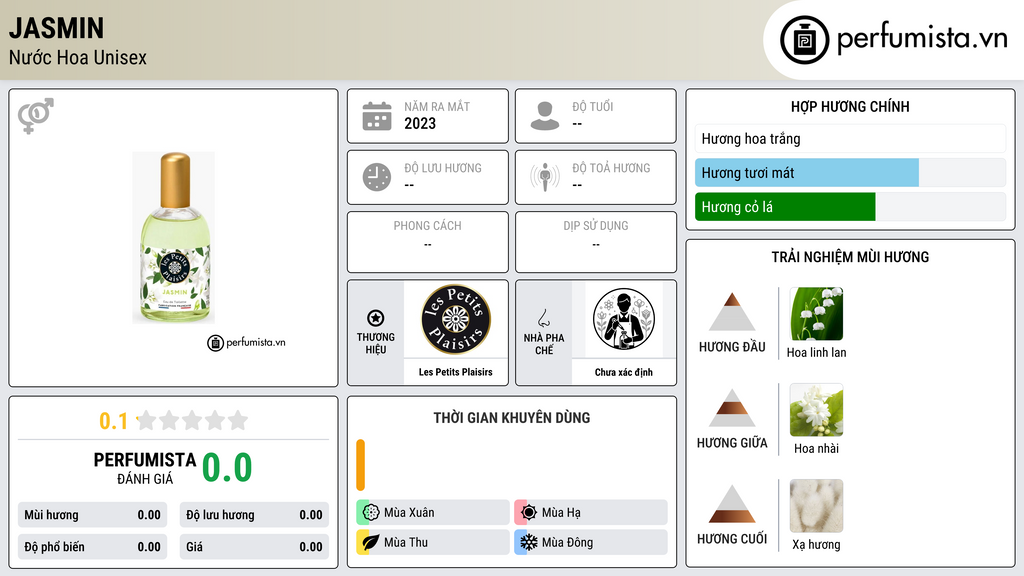This screenshot has height=576, width=1024.
Task: Click the Hương hoa trắng accord row
Action: coord(850,138)
